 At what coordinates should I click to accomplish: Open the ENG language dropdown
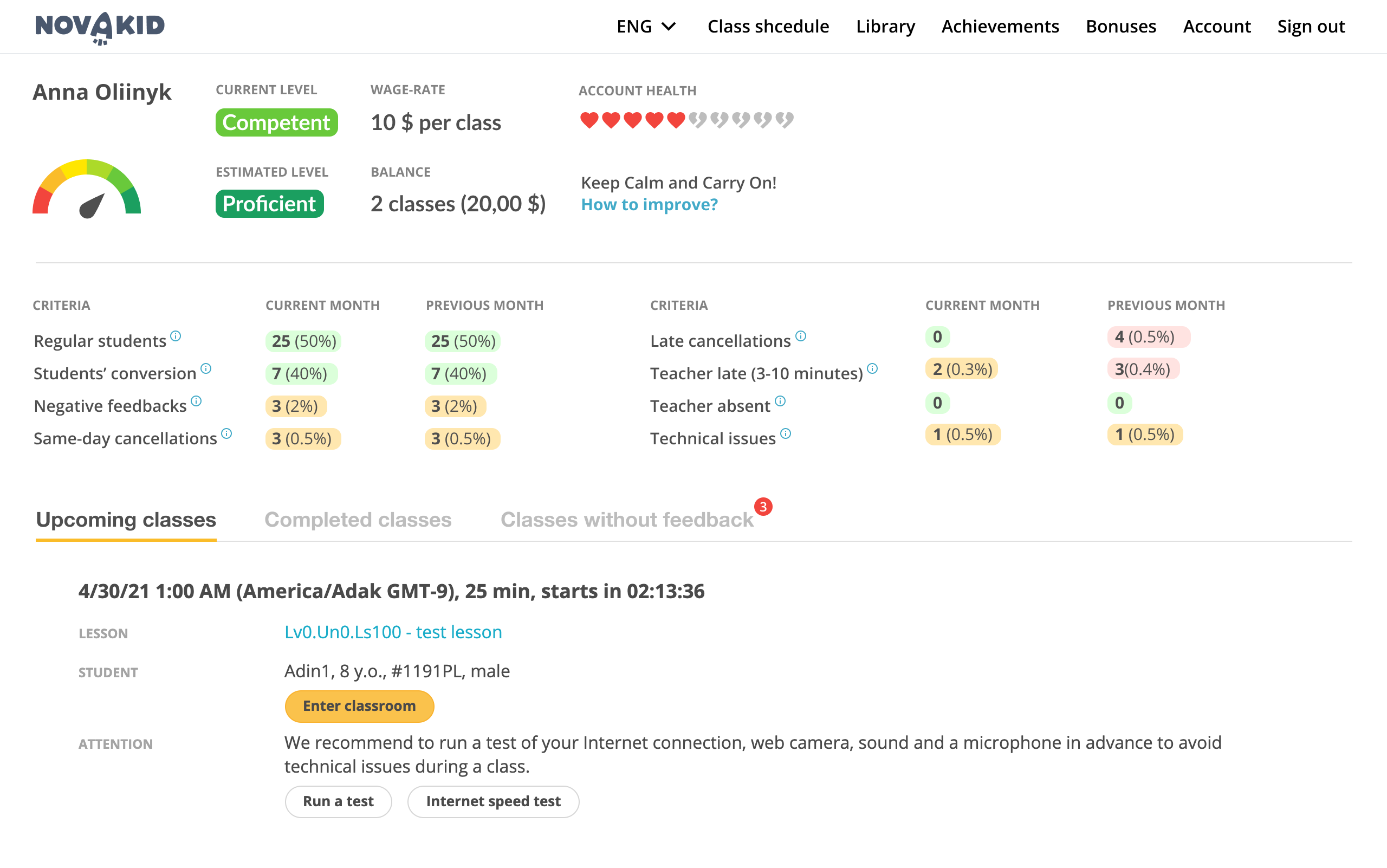click(x=646, y=27)
